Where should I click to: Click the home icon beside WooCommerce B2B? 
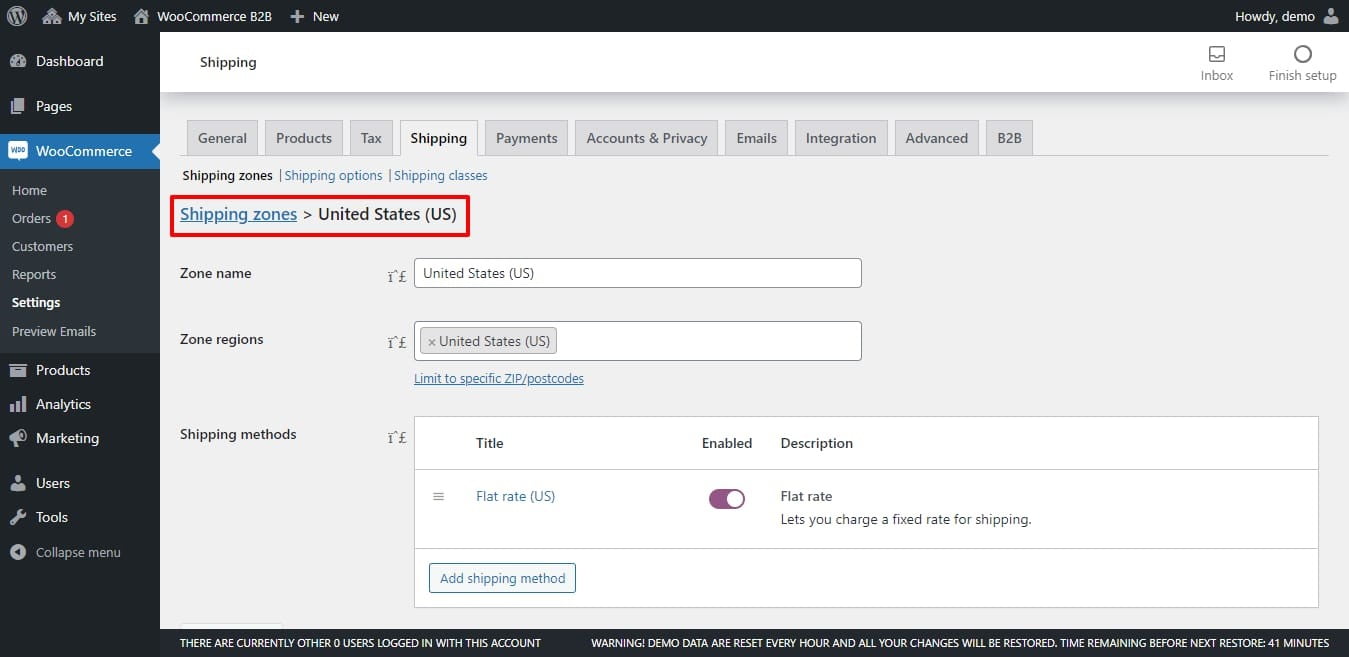[141, 16]
